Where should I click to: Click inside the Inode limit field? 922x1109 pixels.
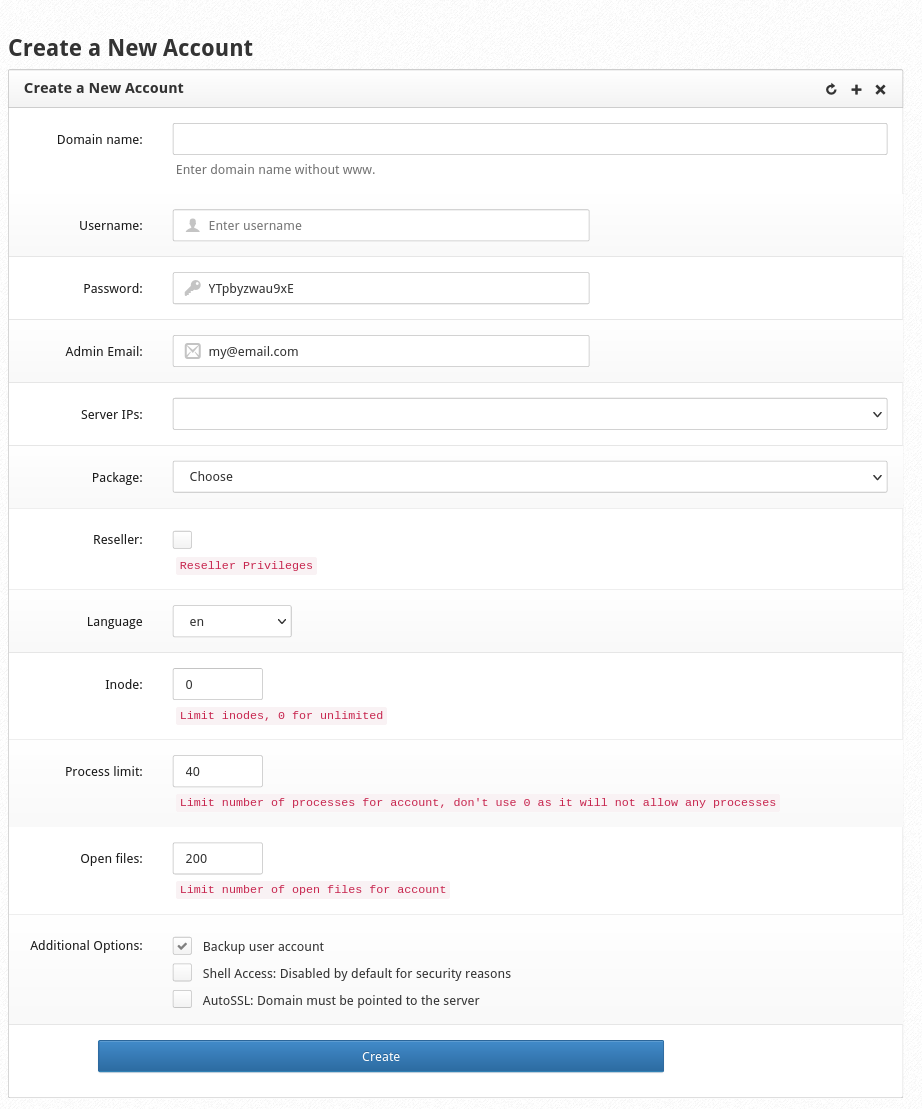pos(217,684)
